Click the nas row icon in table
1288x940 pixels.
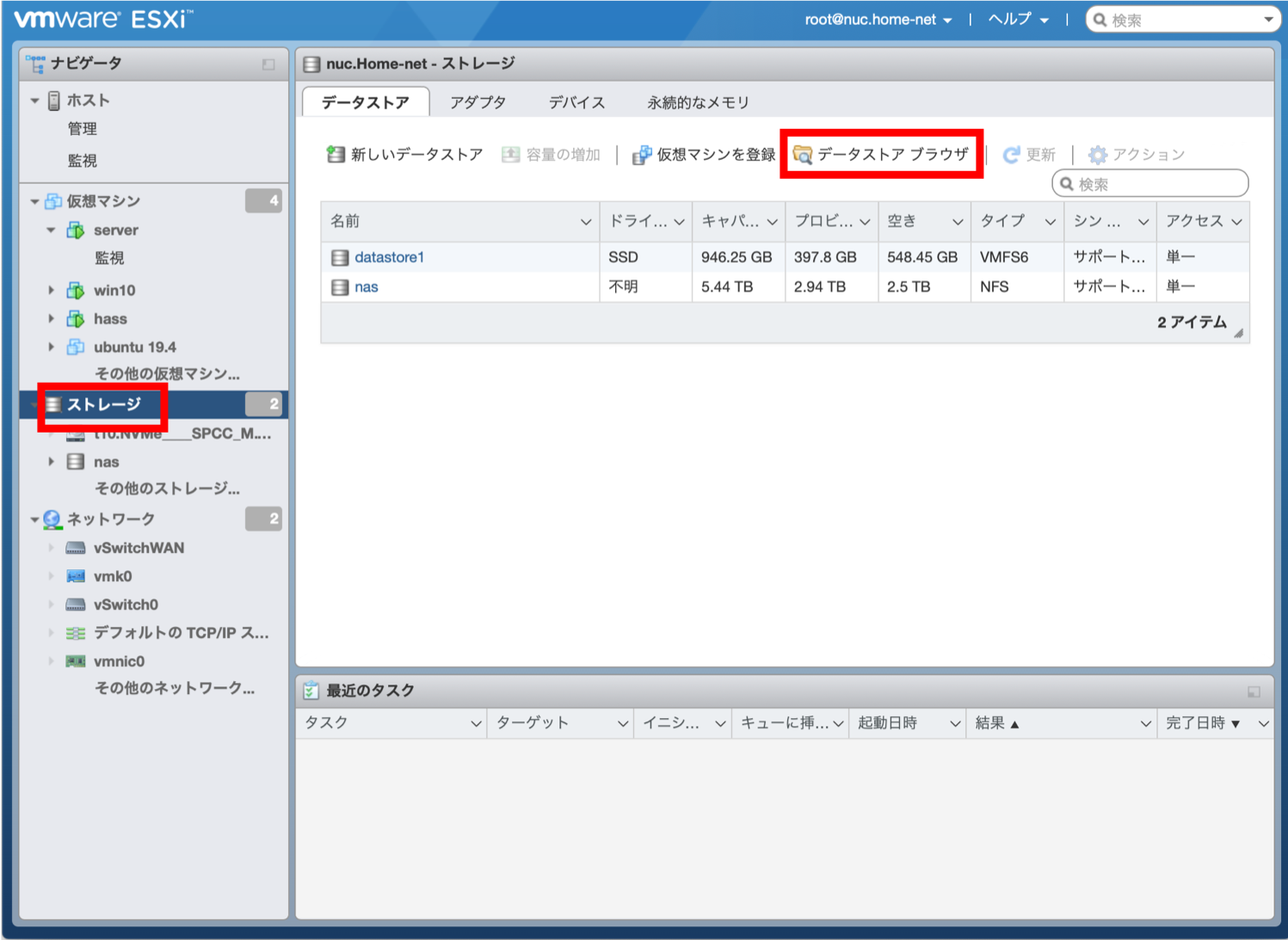(x=340, y=287)
